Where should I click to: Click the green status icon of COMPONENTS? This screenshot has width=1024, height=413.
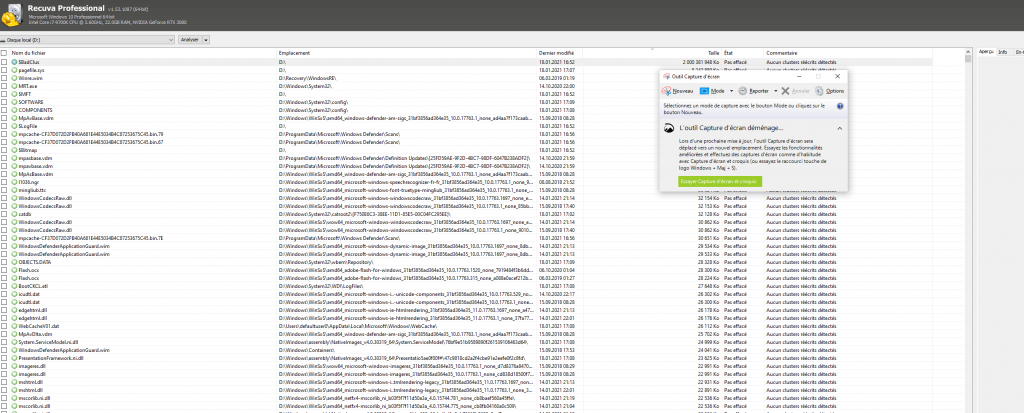tap(14, 110)
